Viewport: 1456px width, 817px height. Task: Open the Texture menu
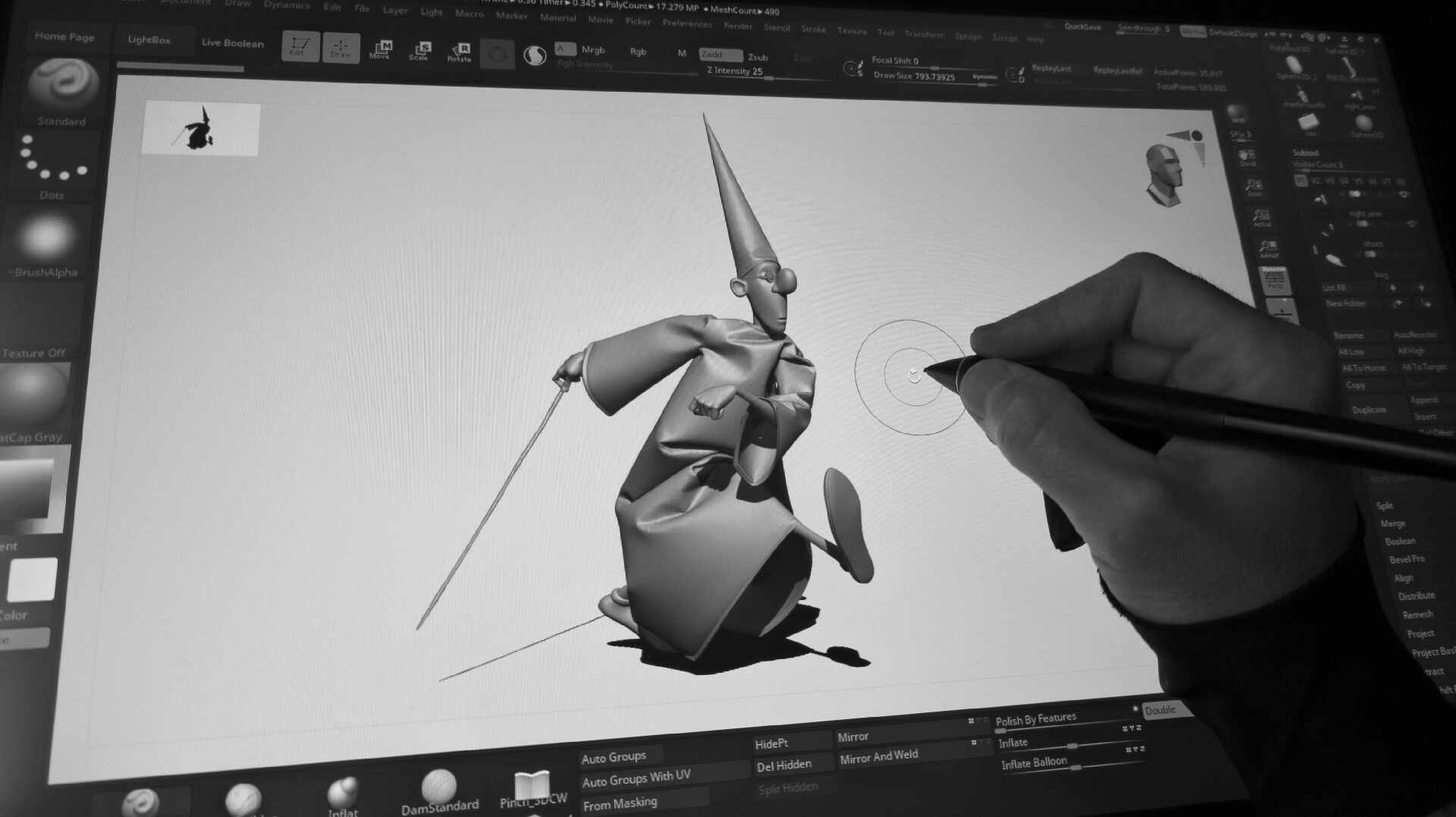click(852, 31)
